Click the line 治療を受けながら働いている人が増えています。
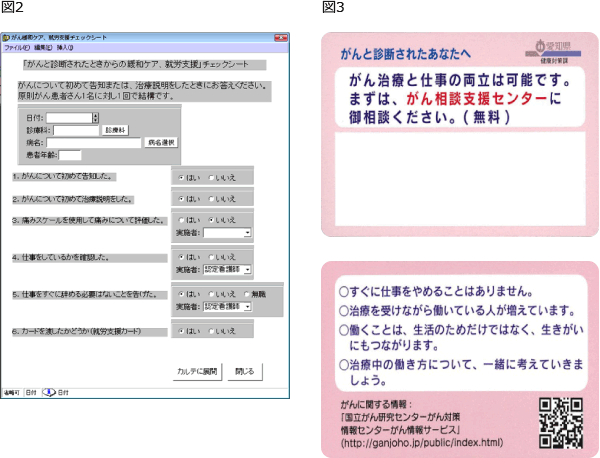 tap(458, 310)
